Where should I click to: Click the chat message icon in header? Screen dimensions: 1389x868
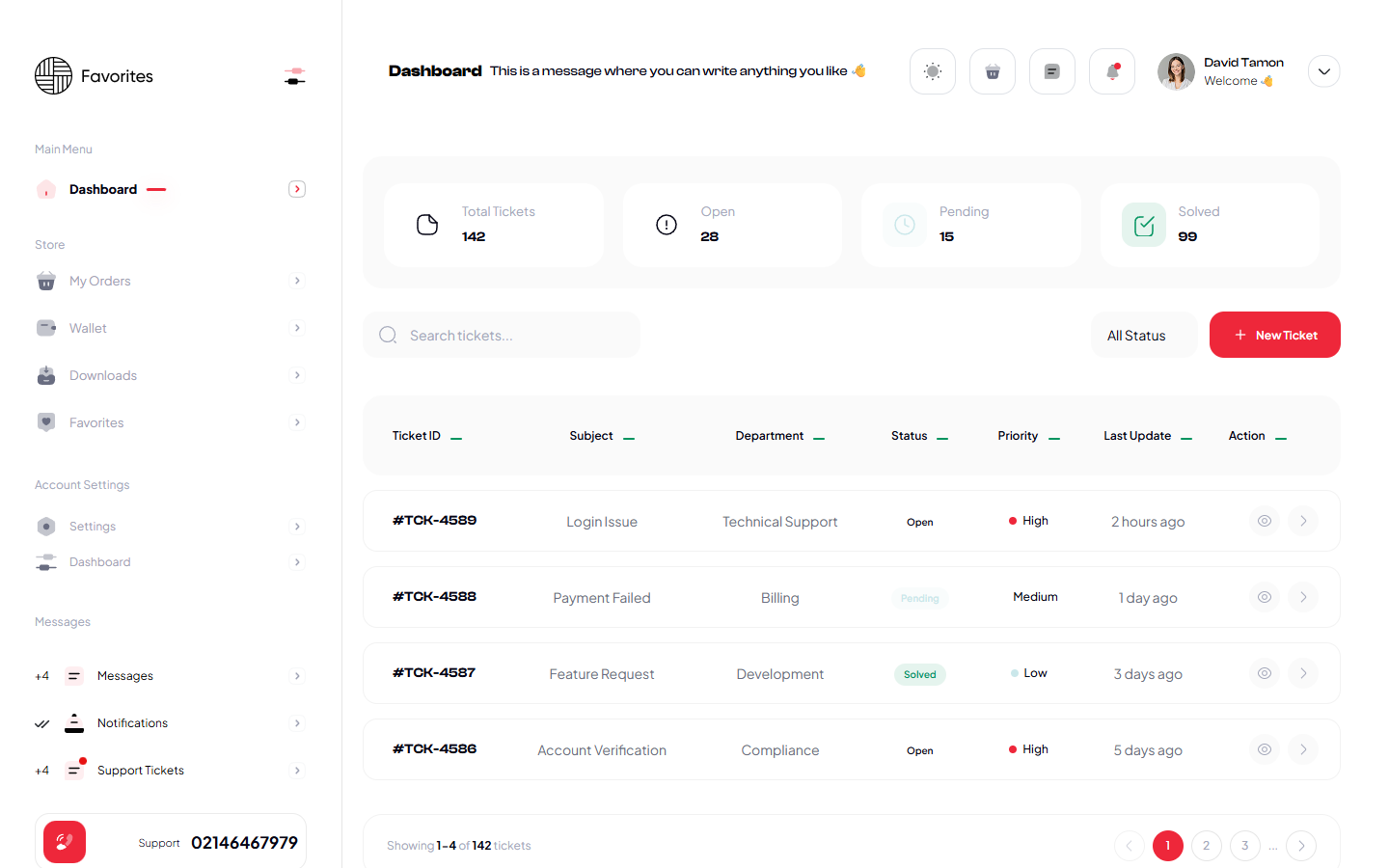pyautogui.click(x=1051, y=71)
